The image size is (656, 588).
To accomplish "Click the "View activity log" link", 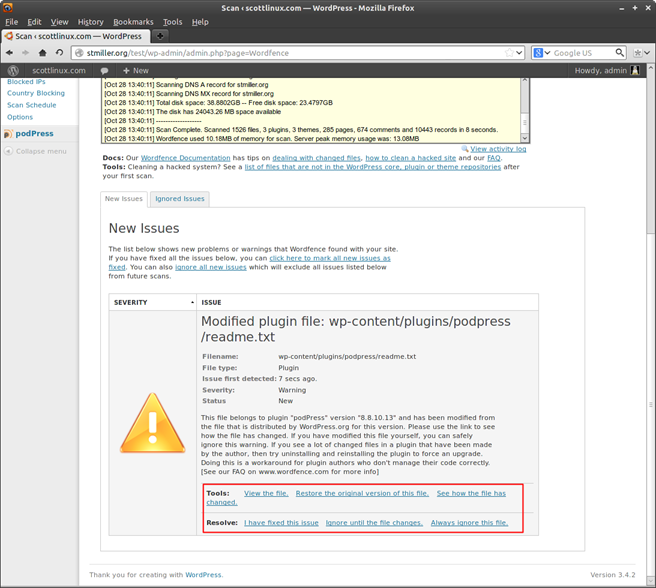I will point(498,149).
